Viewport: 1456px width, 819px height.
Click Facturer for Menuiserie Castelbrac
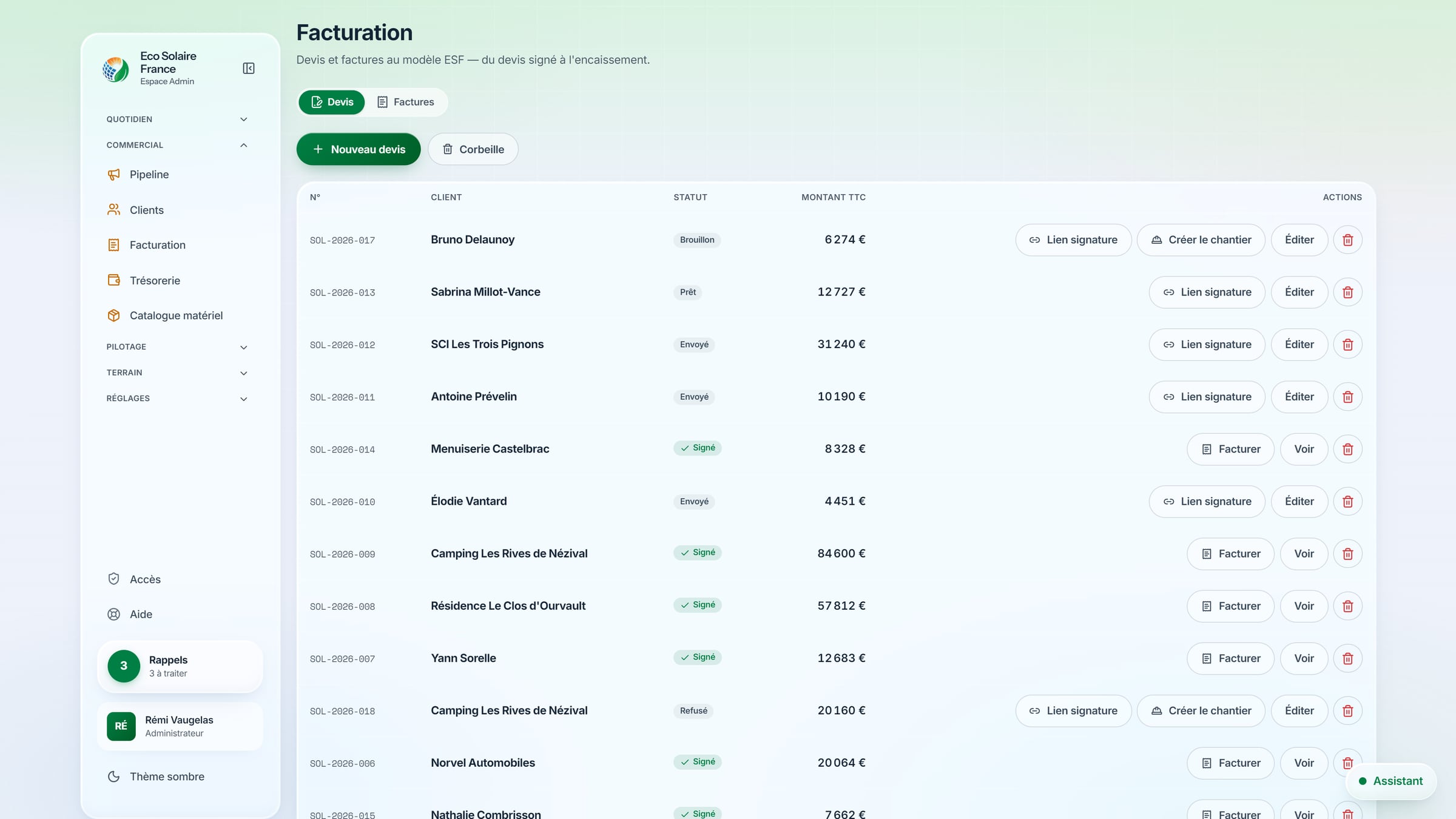coord(1231,450)
